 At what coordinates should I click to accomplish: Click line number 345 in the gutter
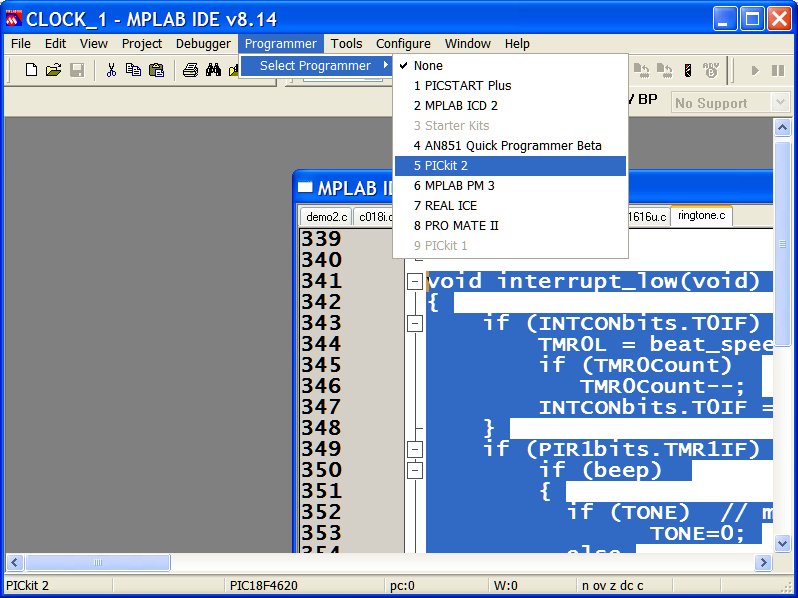click(321, 365)
